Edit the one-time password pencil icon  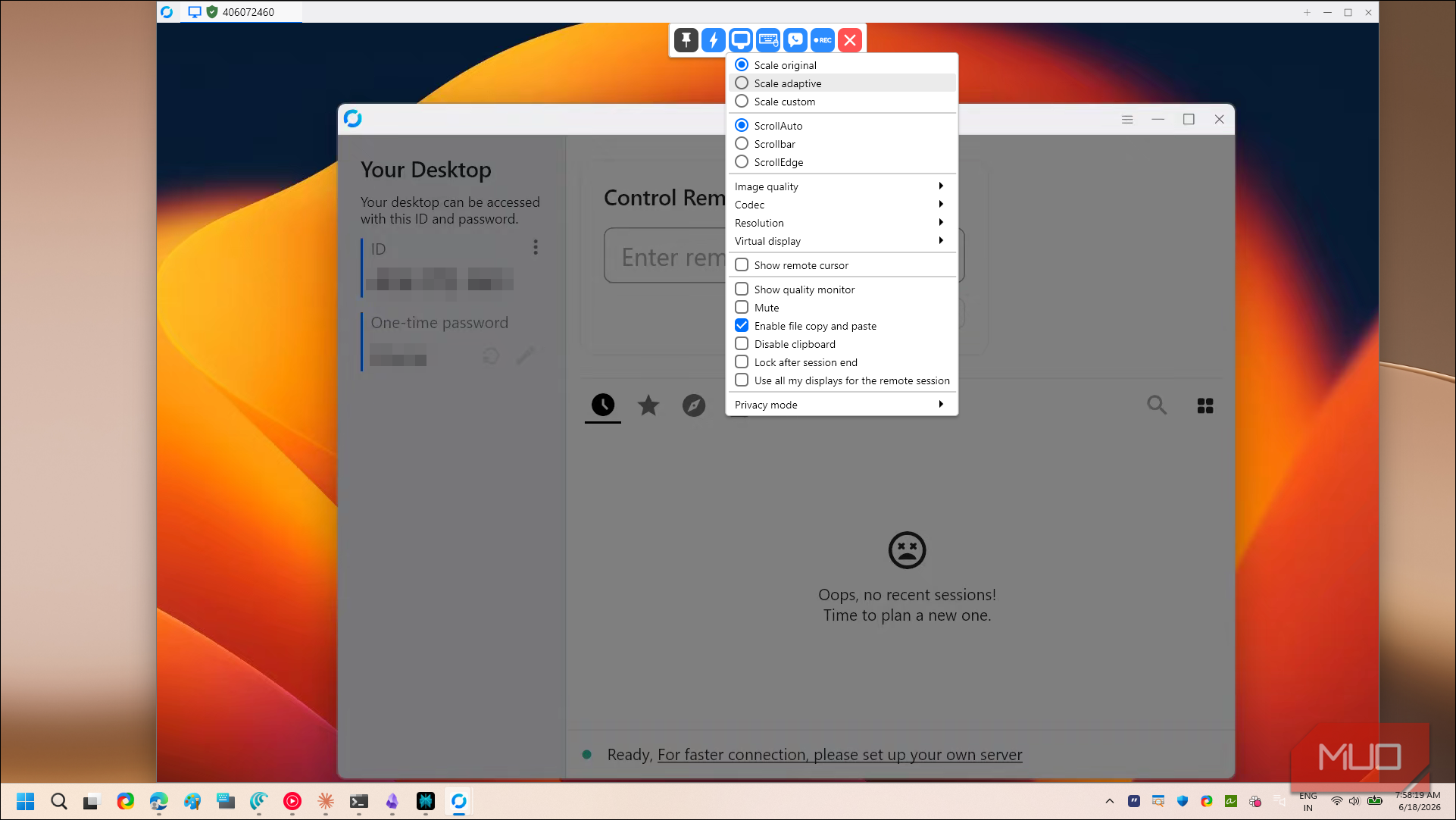tap(526, 355)
